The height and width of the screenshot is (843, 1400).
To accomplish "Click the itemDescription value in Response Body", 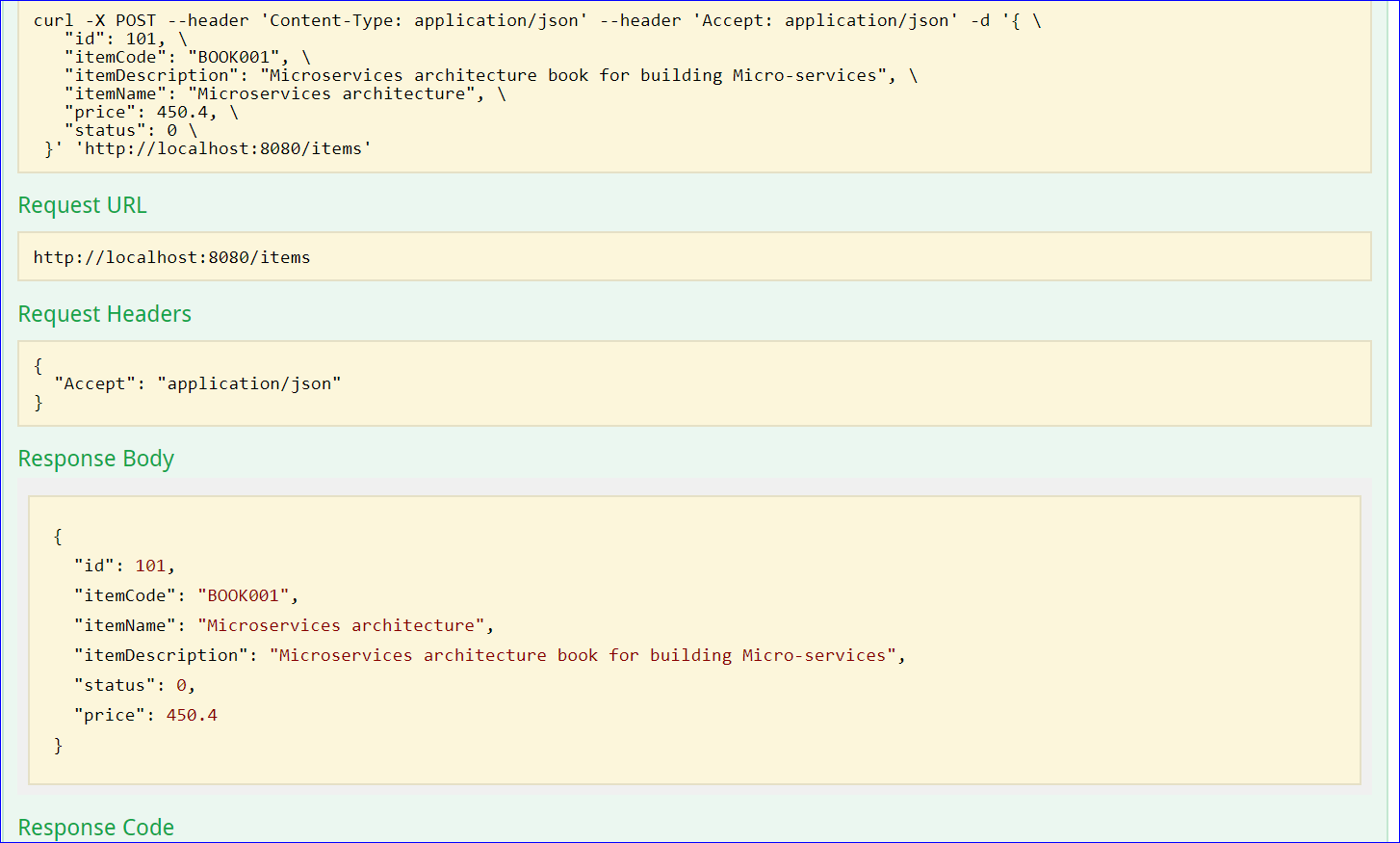I will point(583,655).
